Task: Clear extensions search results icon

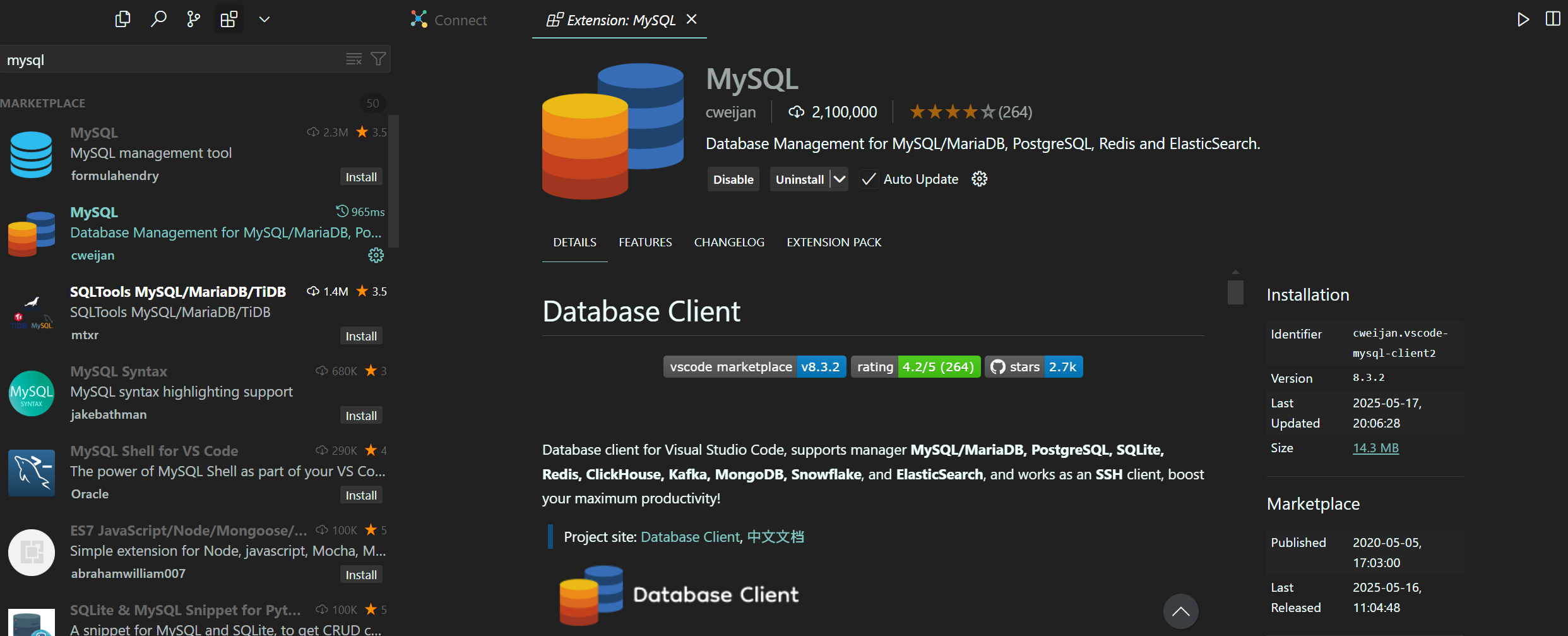Action: click(354, 59)
